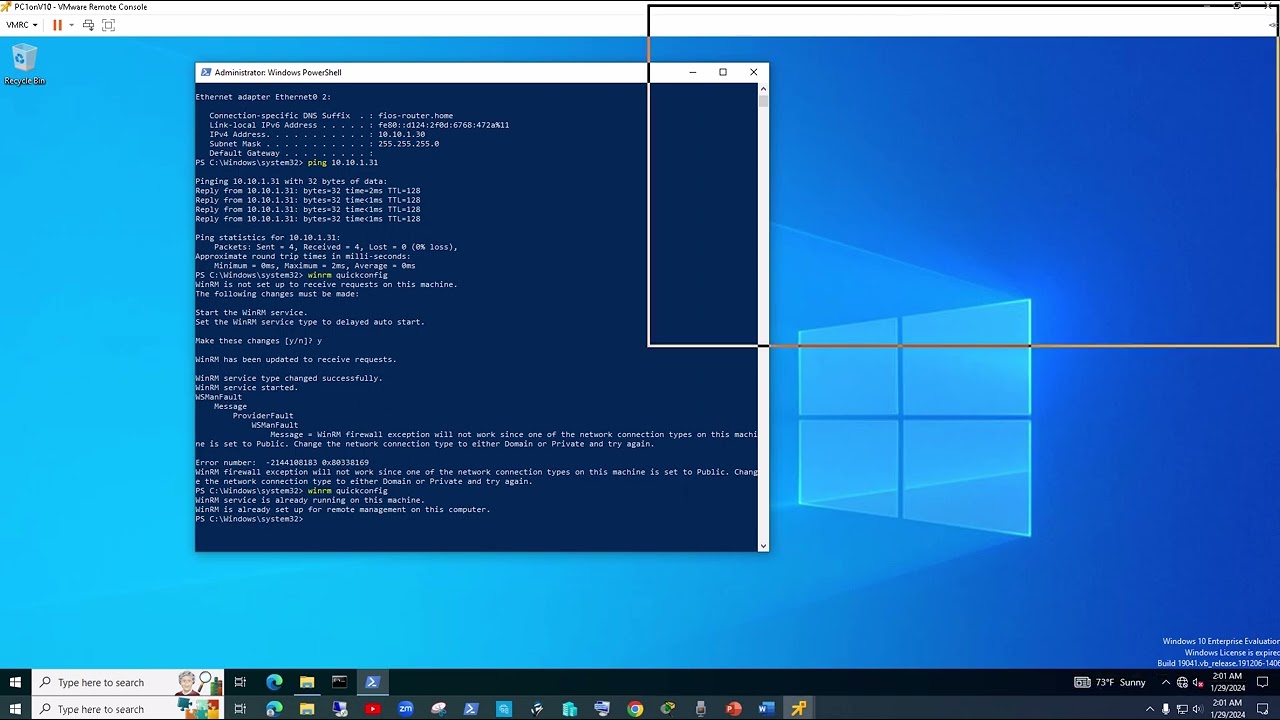Open Task View in the host taskbar
Screen dimensions: 1280x720
240,709
